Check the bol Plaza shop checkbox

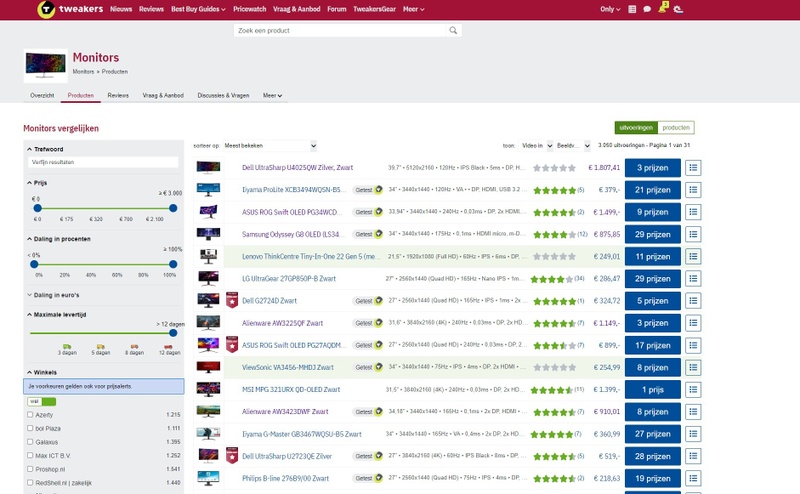click(x=30, y=427)
